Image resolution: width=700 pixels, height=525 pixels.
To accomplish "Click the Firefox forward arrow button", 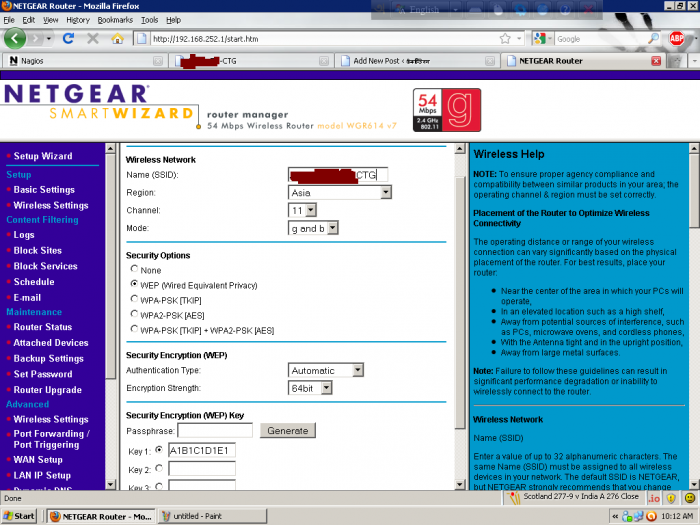I will click(35, 39).
